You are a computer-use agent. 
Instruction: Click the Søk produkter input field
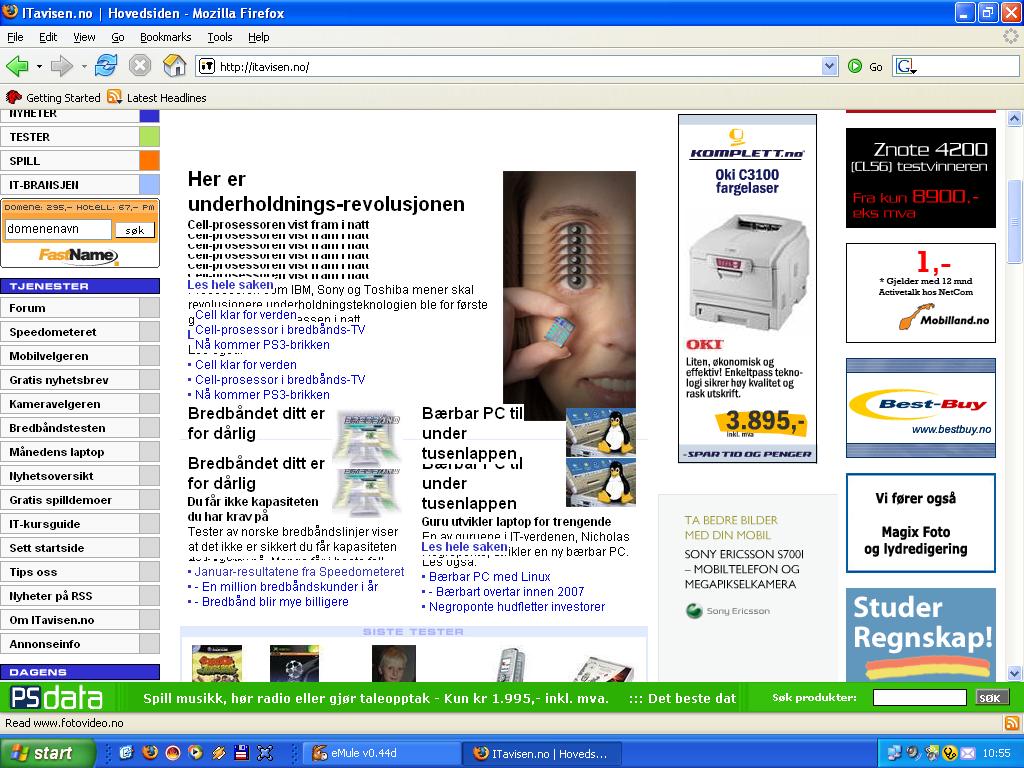920,698
